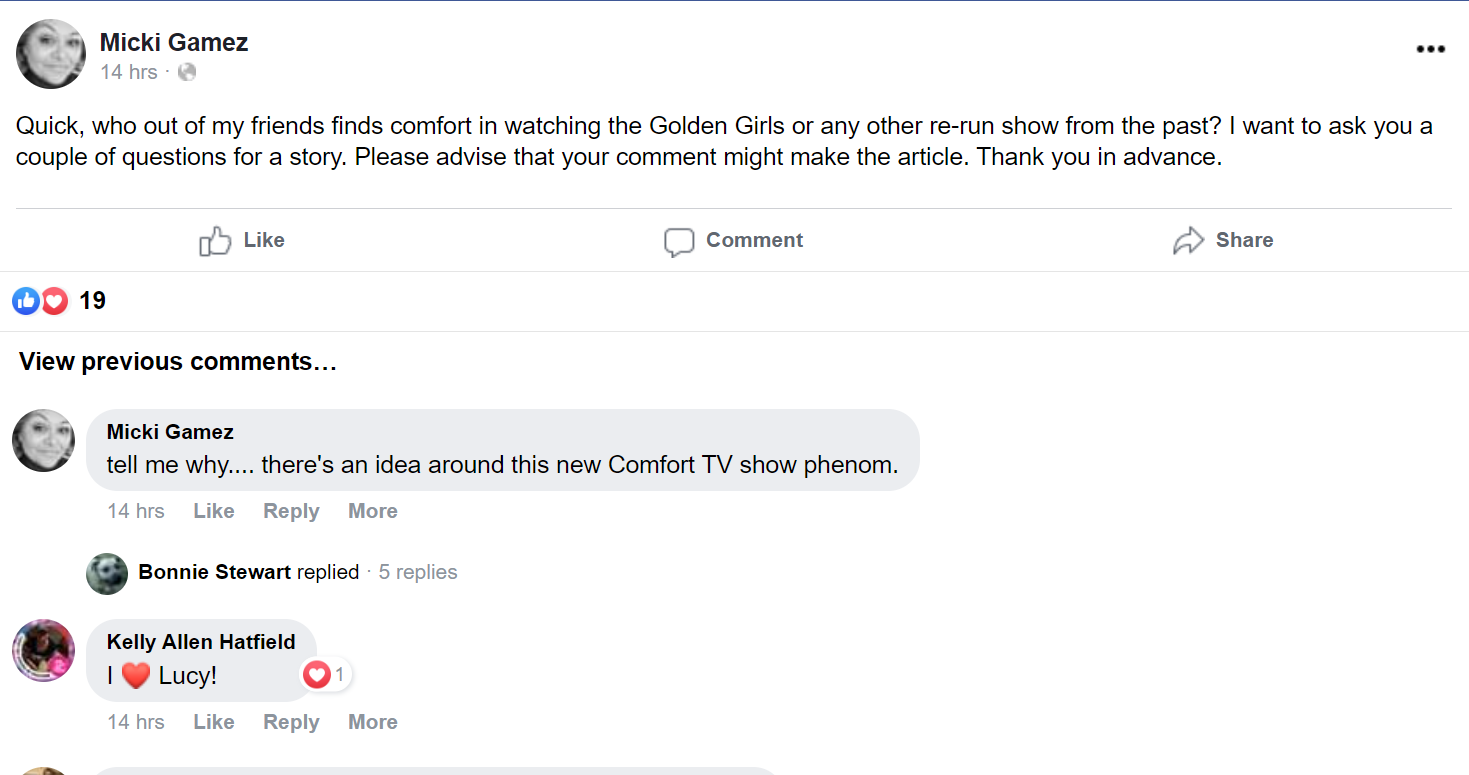The image size is (1469, 775).
Task: Click the public globe privacy icon
Action: (x=187, y=72)
